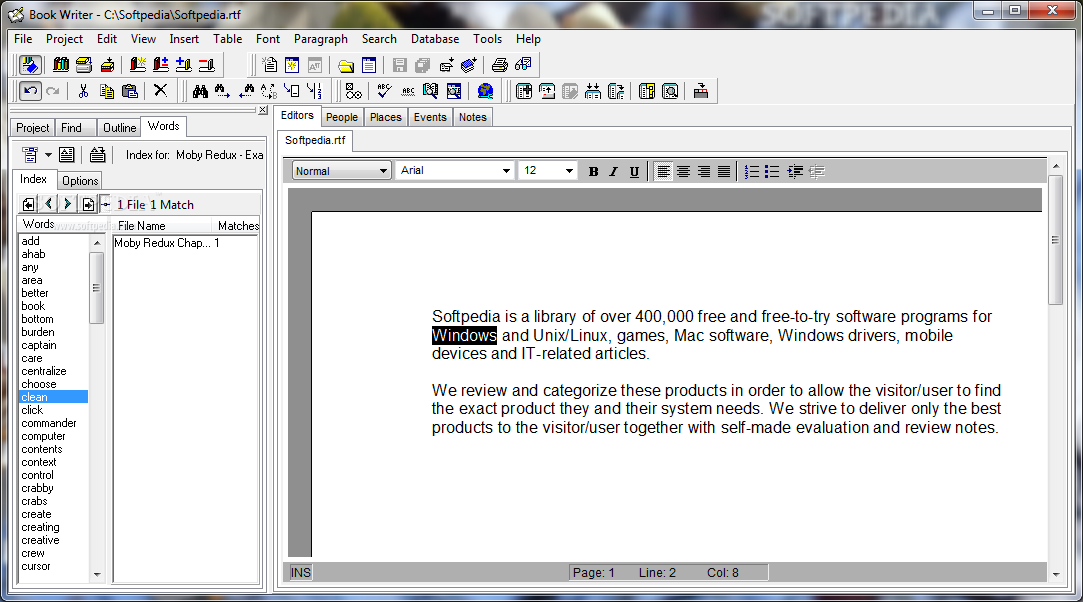Click the build index icon in Words panel
Viewport: 1083px width, 602px height.
(97, 155)
